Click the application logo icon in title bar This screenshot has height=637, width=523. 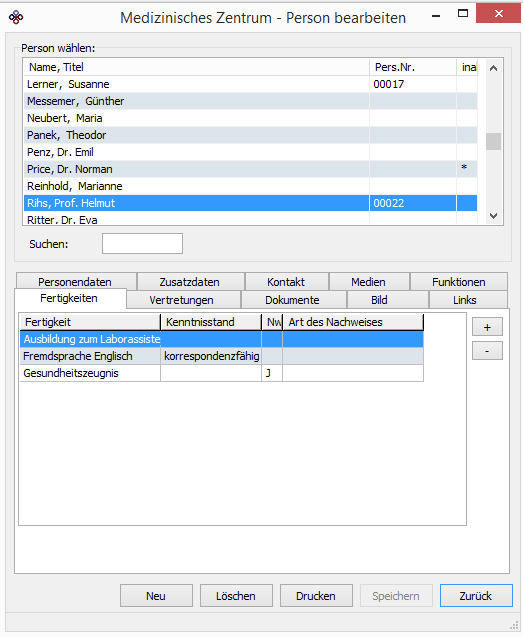point(16,17)
